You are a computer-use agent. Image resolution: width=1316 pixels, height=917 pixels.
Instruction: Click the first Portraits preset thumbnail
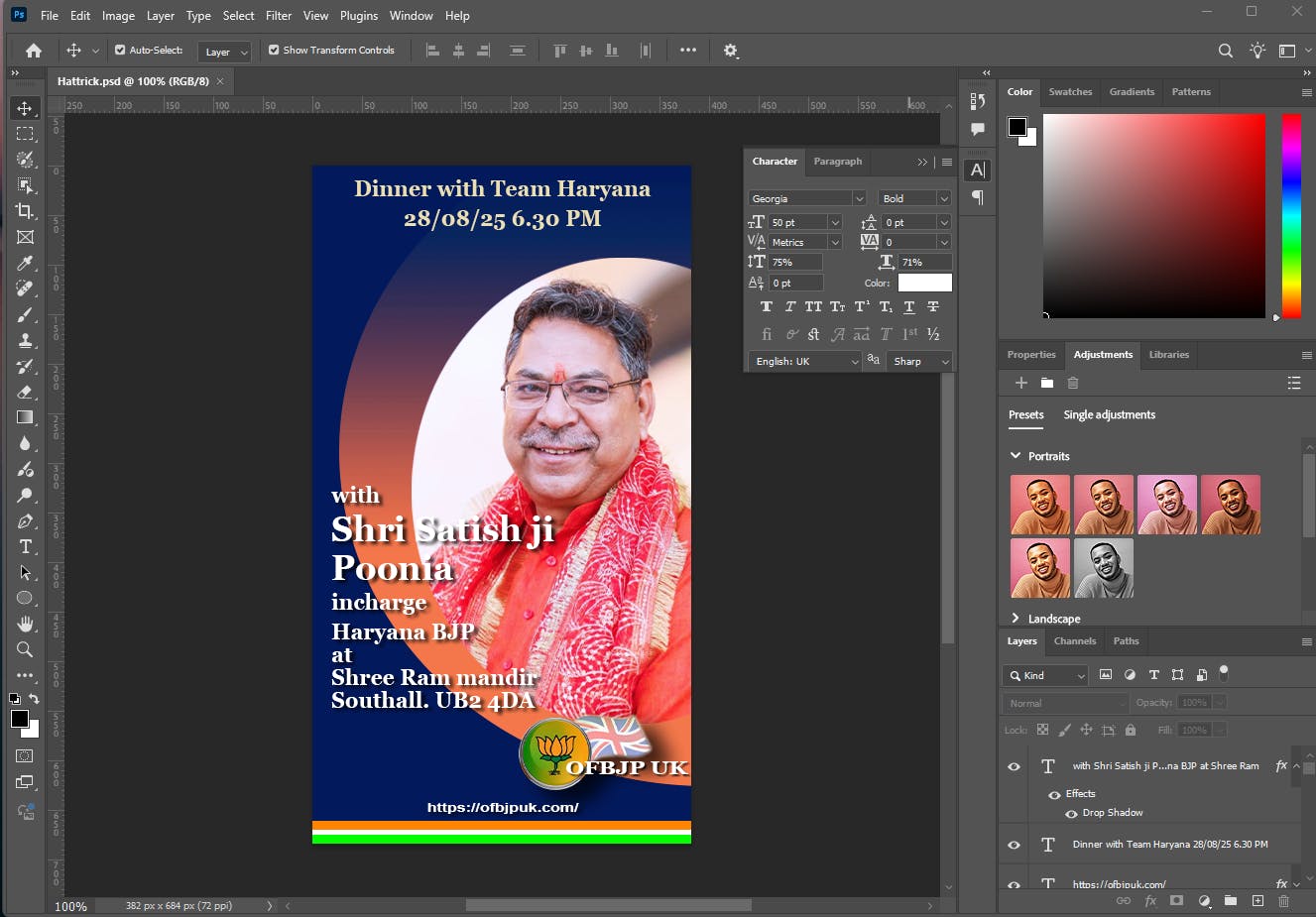tap(1040, 505)
